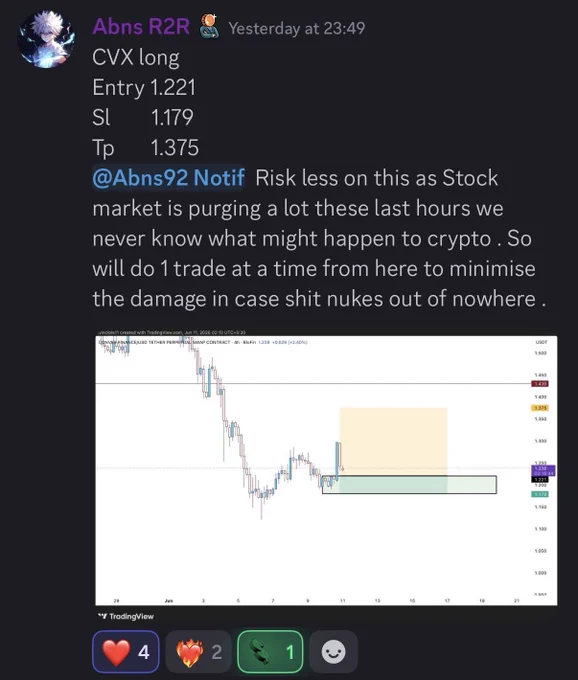Click the purple current price label
The height and width of the screenshot is (680, 578).
(543, 471)
